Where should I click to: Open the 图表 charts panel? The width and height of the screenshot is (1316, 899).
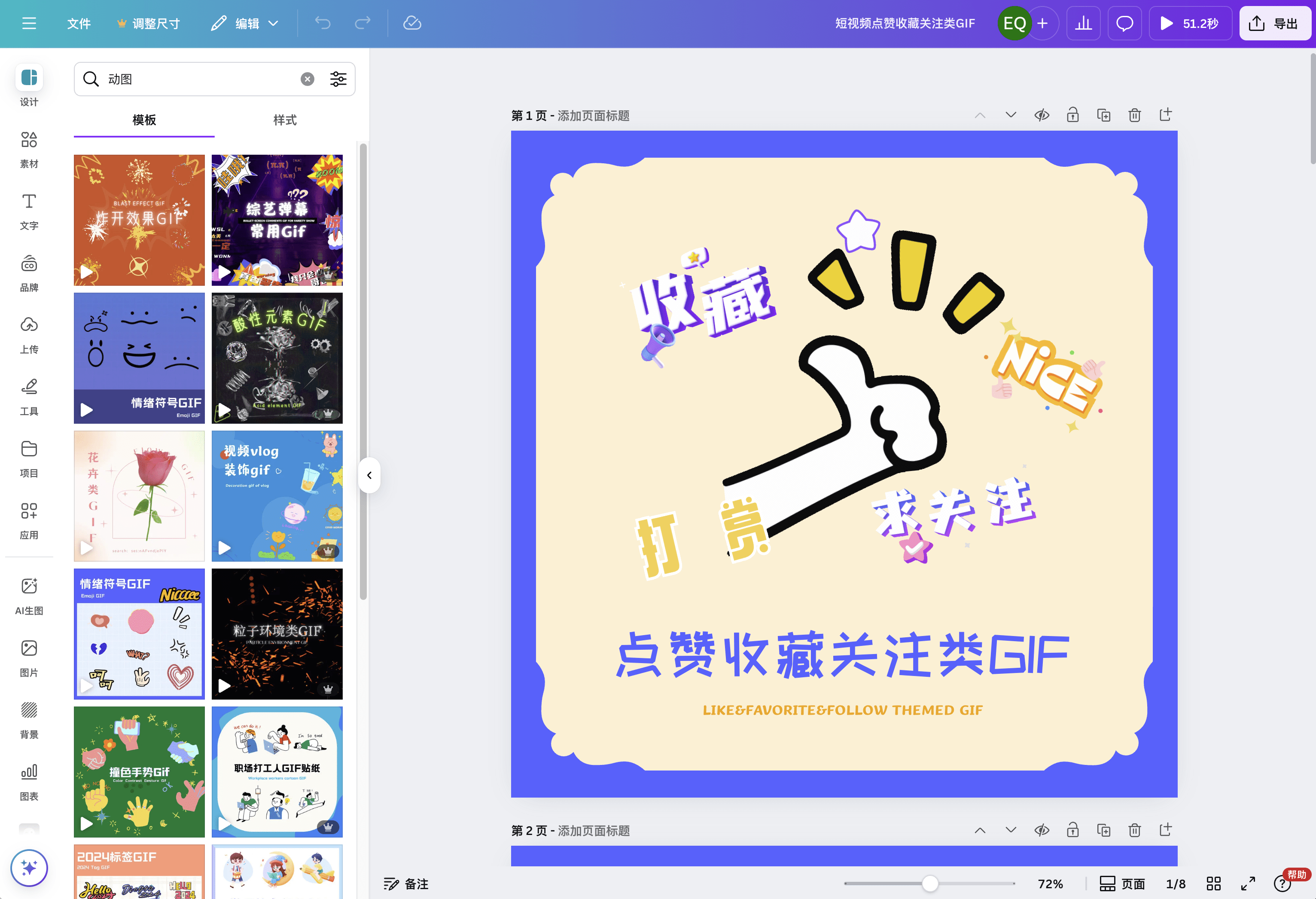tap(29, 782)
